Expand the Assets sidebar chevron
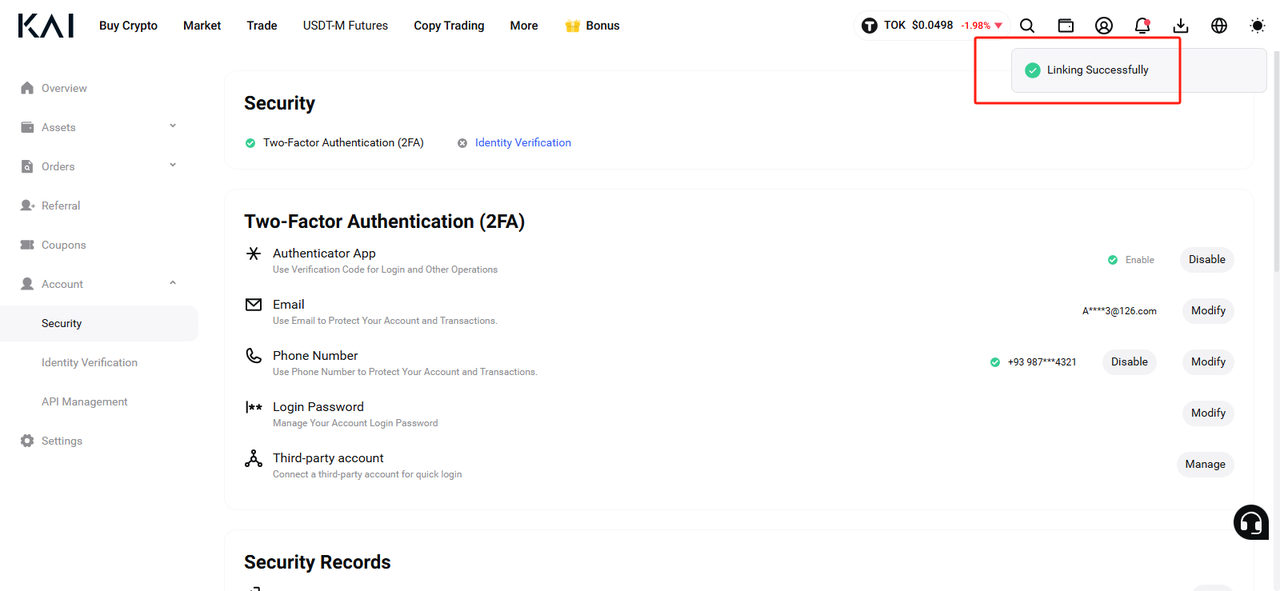 pyautogui.click(x=173, y=126)
